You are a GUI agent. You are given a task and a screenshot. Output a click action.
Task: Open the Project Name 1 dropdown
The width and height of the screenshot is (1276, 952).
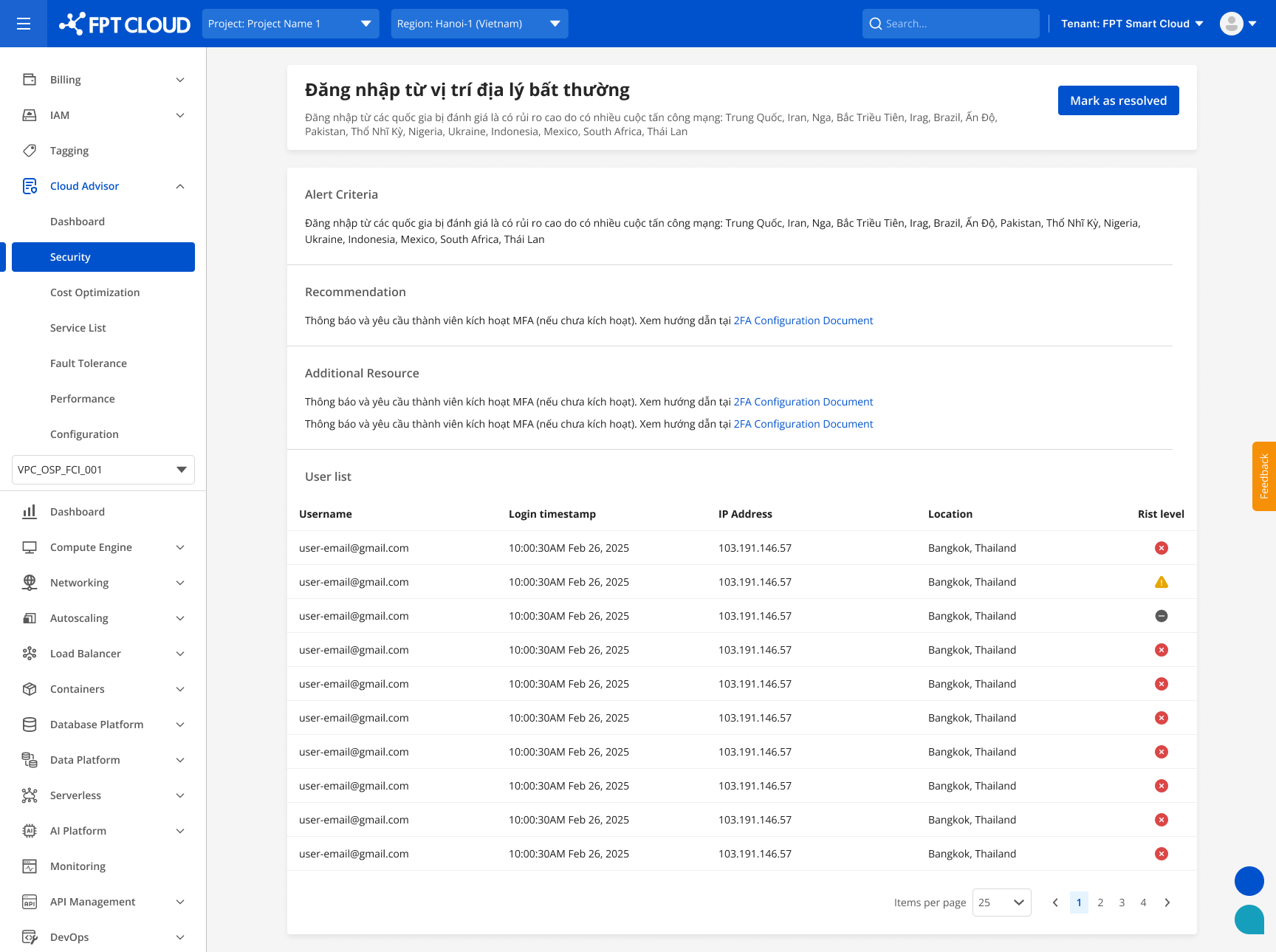click(291, 24)
